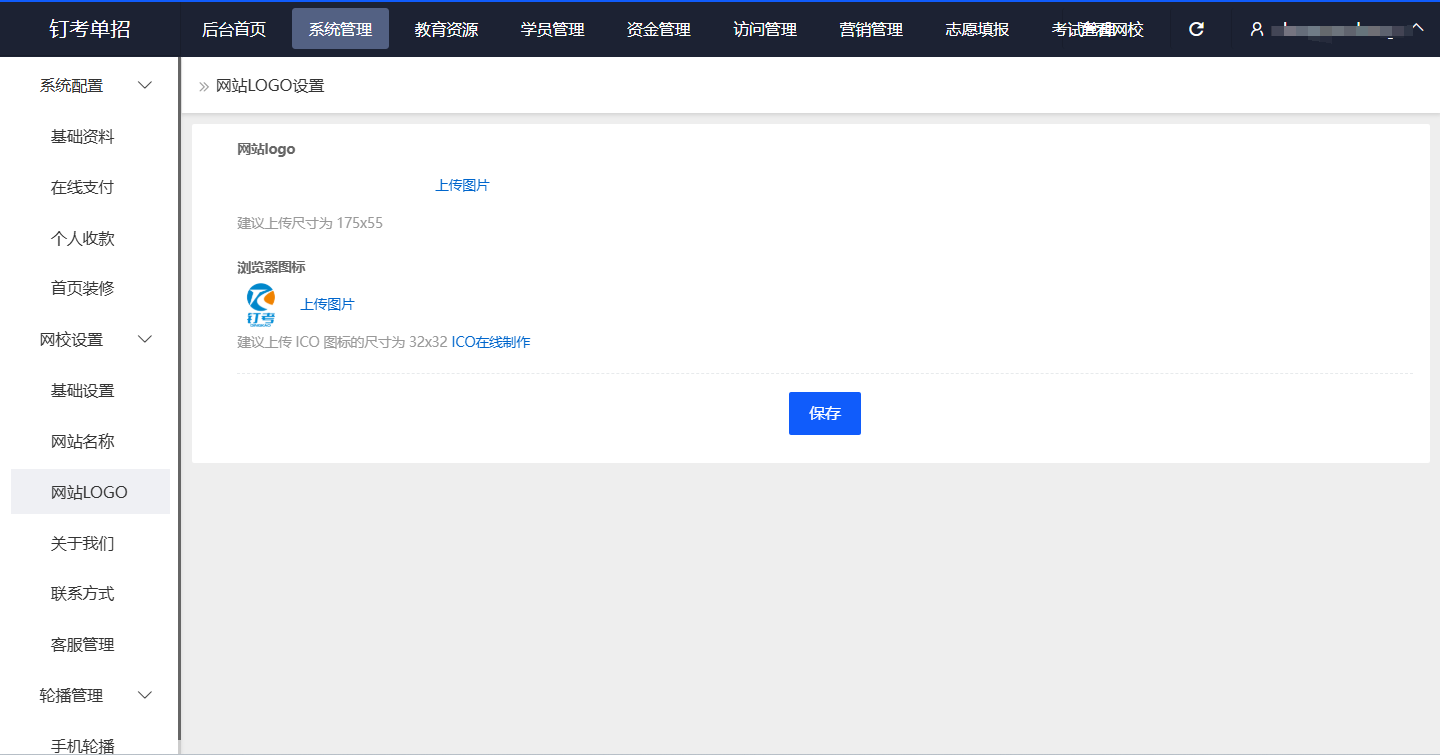1440x755 pixels.
Task: Click 上传图片 under 网站logo
Action: pos(462,185)
